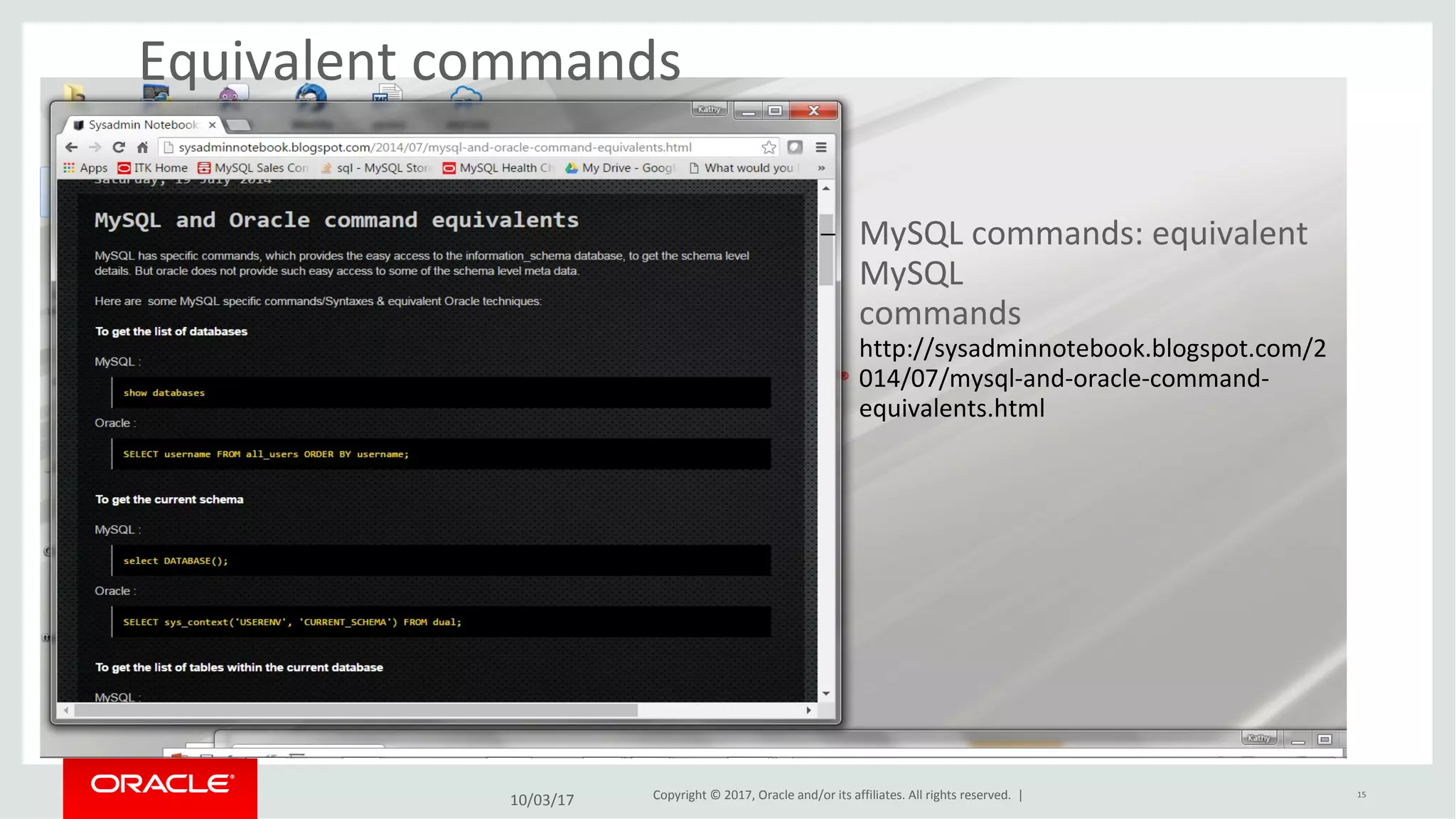
Task: Reload the page with the refresh icon
Action: [x=119, y=147]
